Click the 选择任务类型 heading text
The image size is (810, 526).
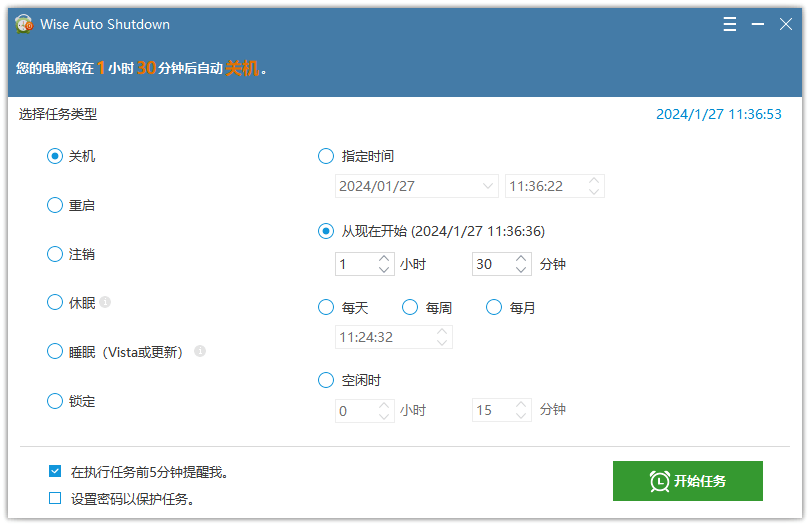(x=58, y=114)
